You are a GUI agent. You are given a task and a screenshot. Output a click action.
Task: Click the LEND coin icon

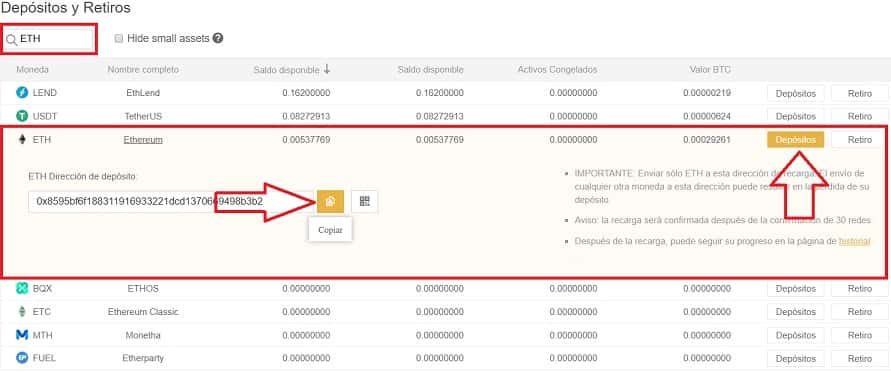click(x=22, y=93)
